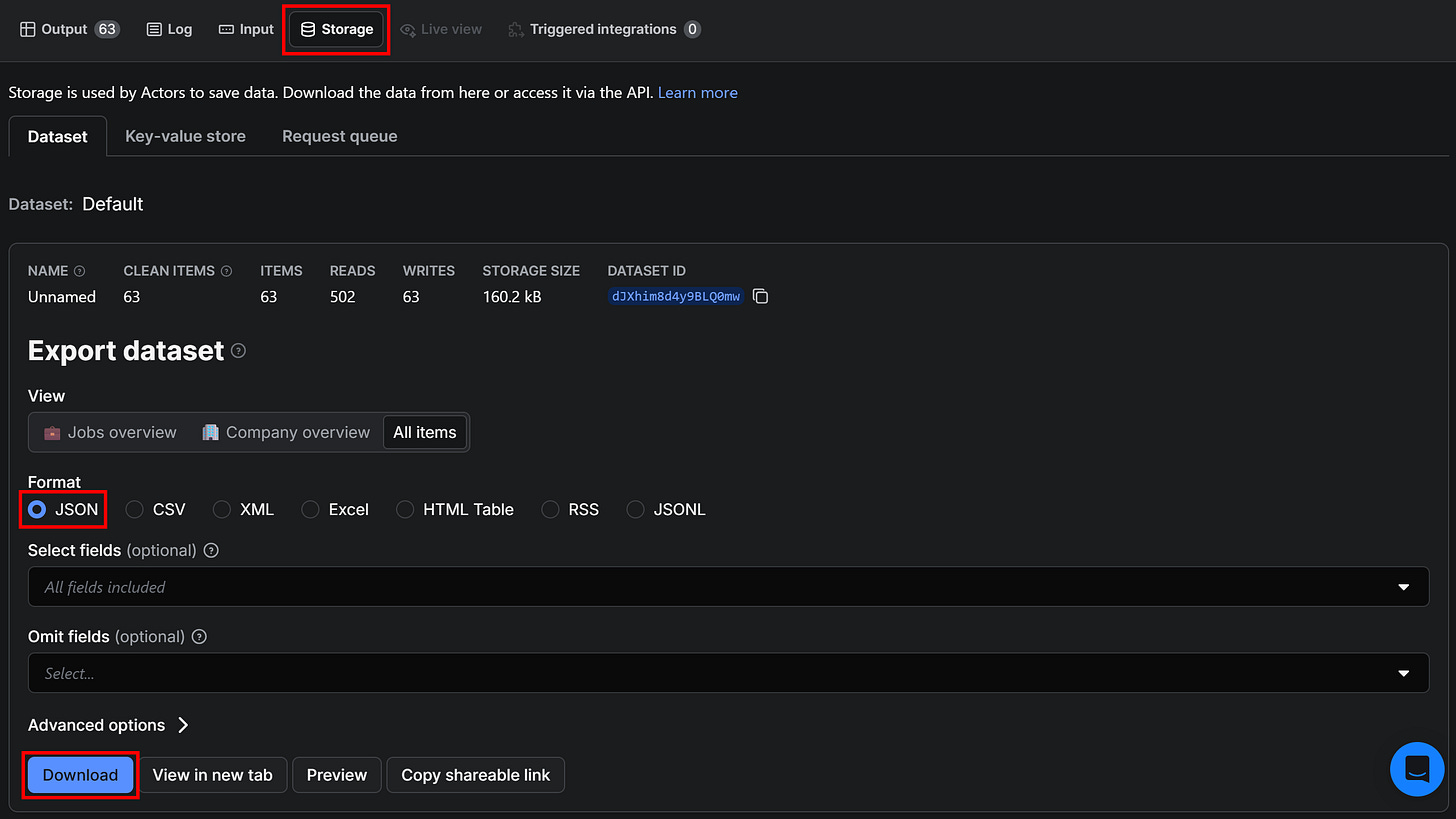Select the Jobs overview view
Screen dimensions: 1456x819
tap(110, 432)
